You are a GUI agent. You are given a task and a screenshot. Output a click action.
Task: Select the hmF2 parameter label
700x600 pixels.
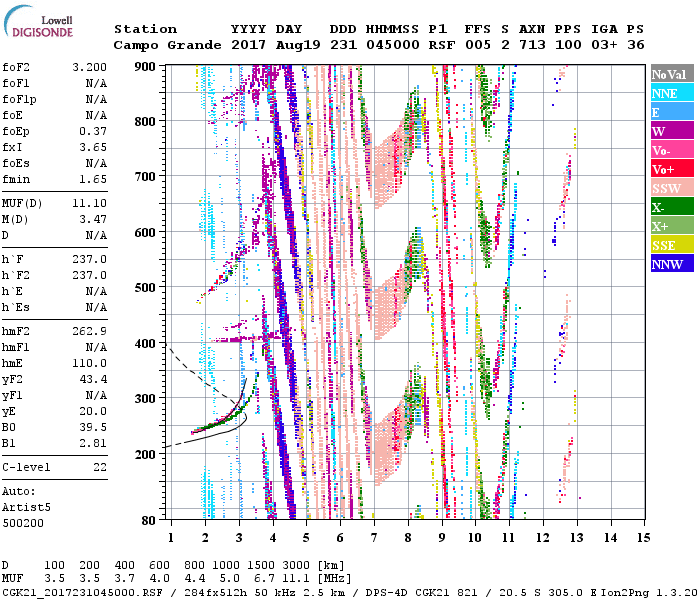(17, 331)
